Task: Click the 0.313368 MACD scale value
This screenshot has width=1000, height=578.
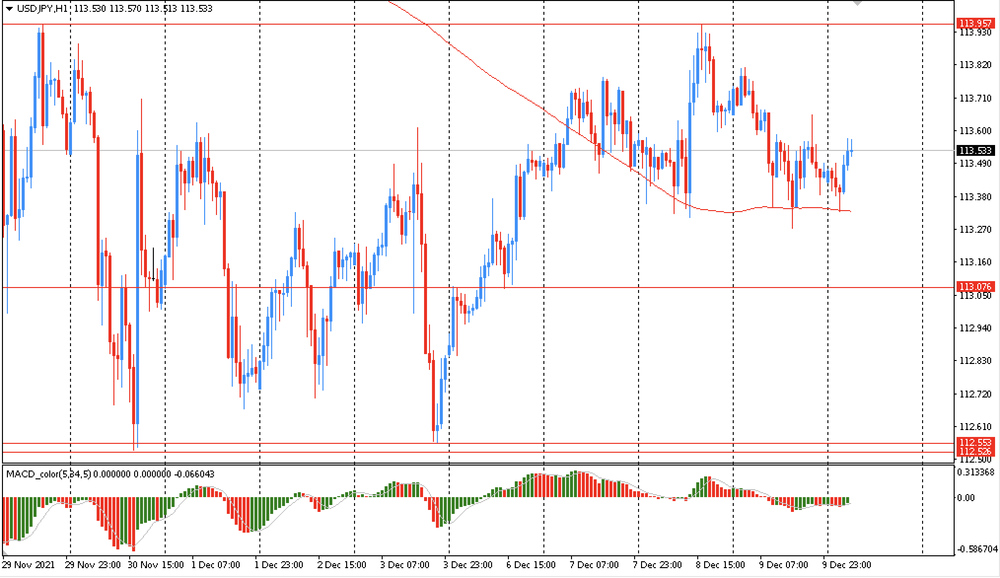Action: (976, 472)
